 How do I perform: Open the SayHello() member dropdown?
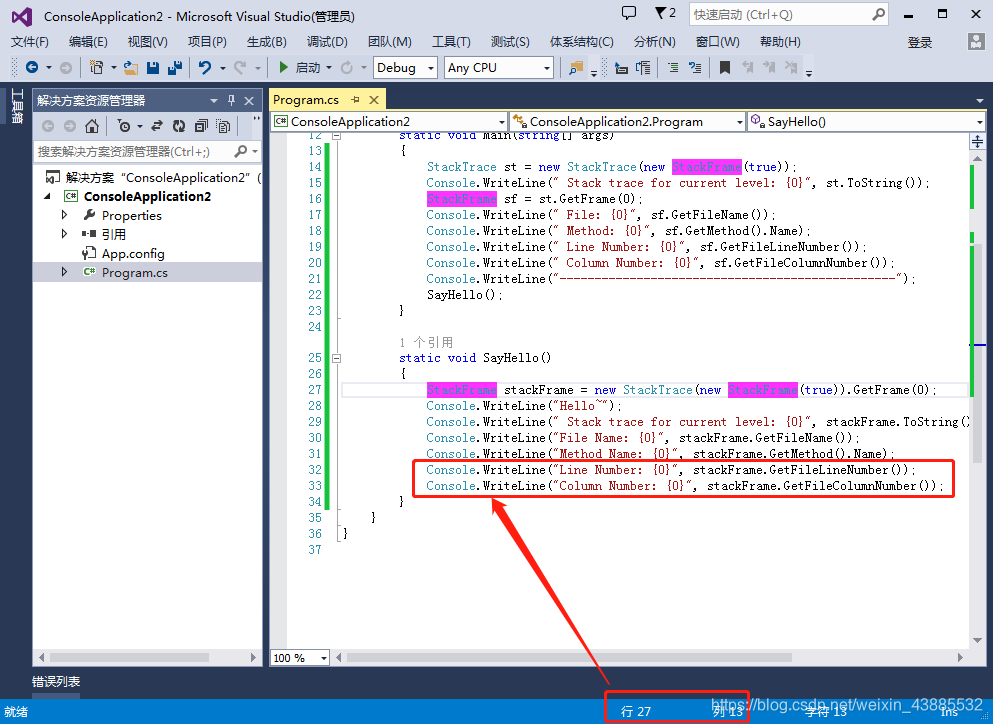click(x=979, y=122)
